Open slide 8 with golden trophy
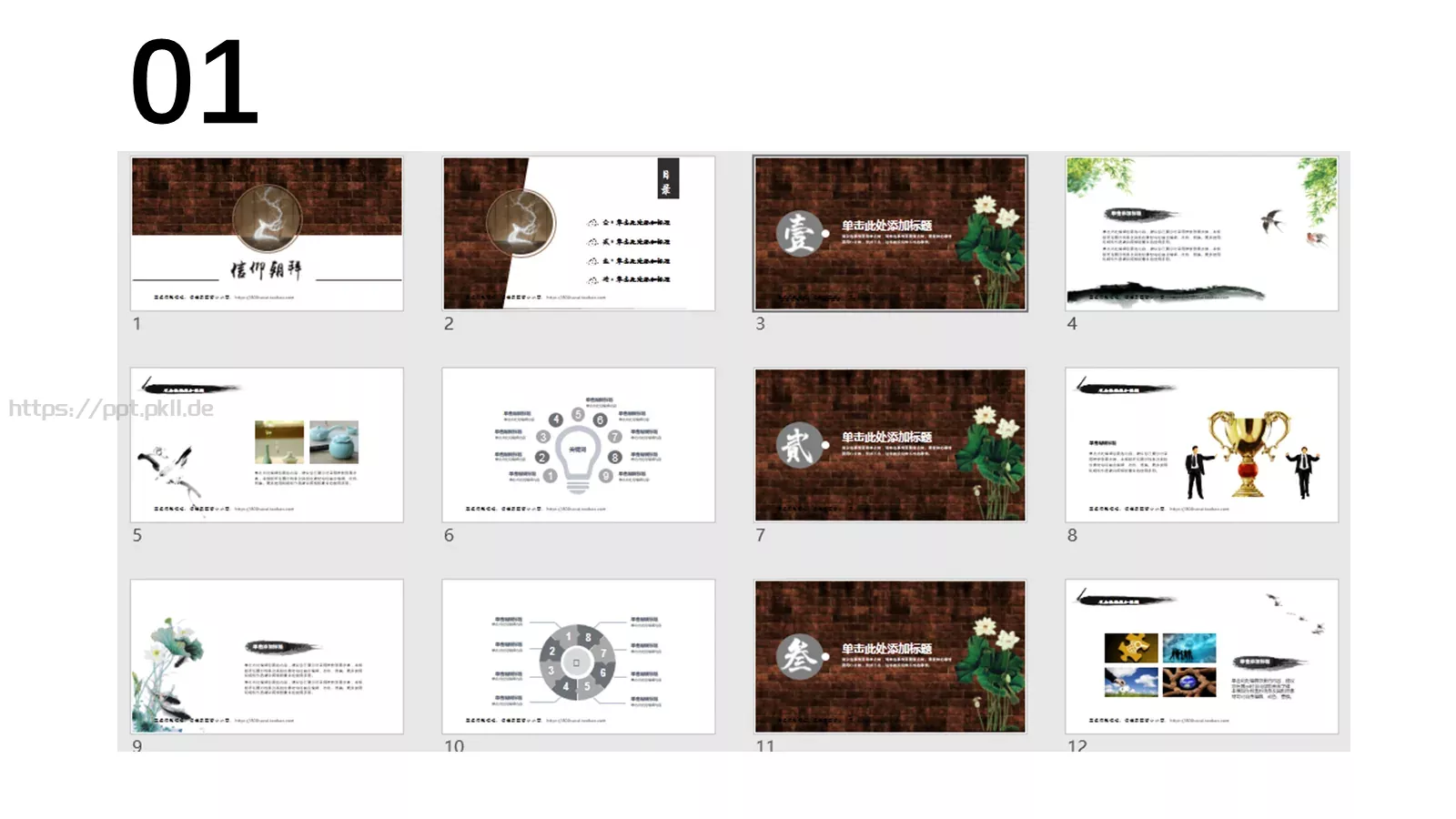 click(x=1202, y=445)
